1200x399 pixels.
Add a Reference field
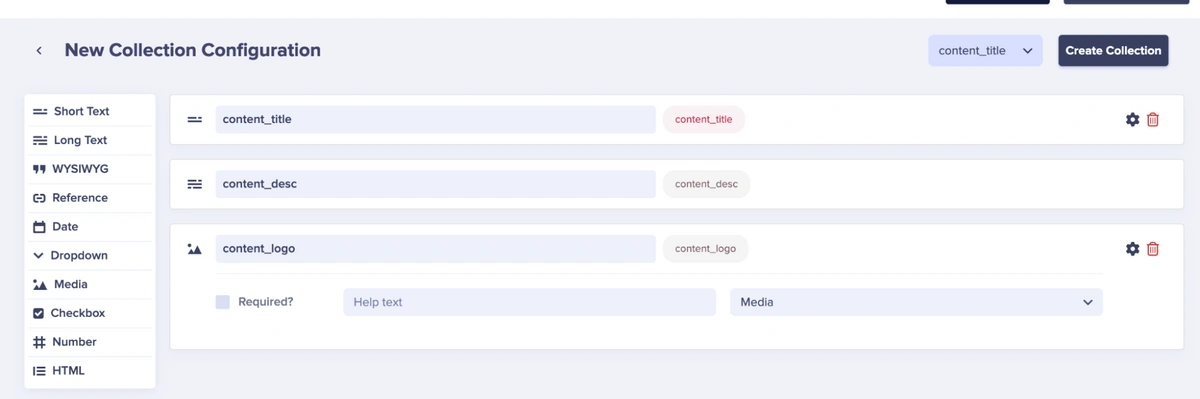[x=90, y=198]
